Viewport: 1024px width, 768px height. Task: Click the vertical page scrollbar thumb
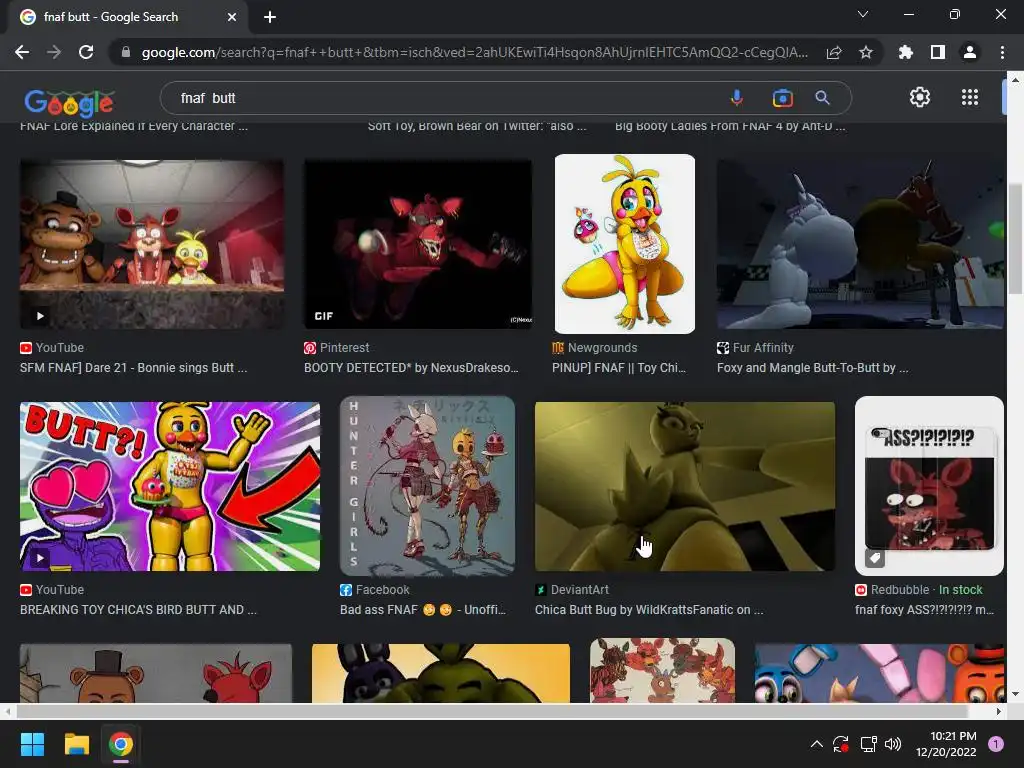[1015, 240]
